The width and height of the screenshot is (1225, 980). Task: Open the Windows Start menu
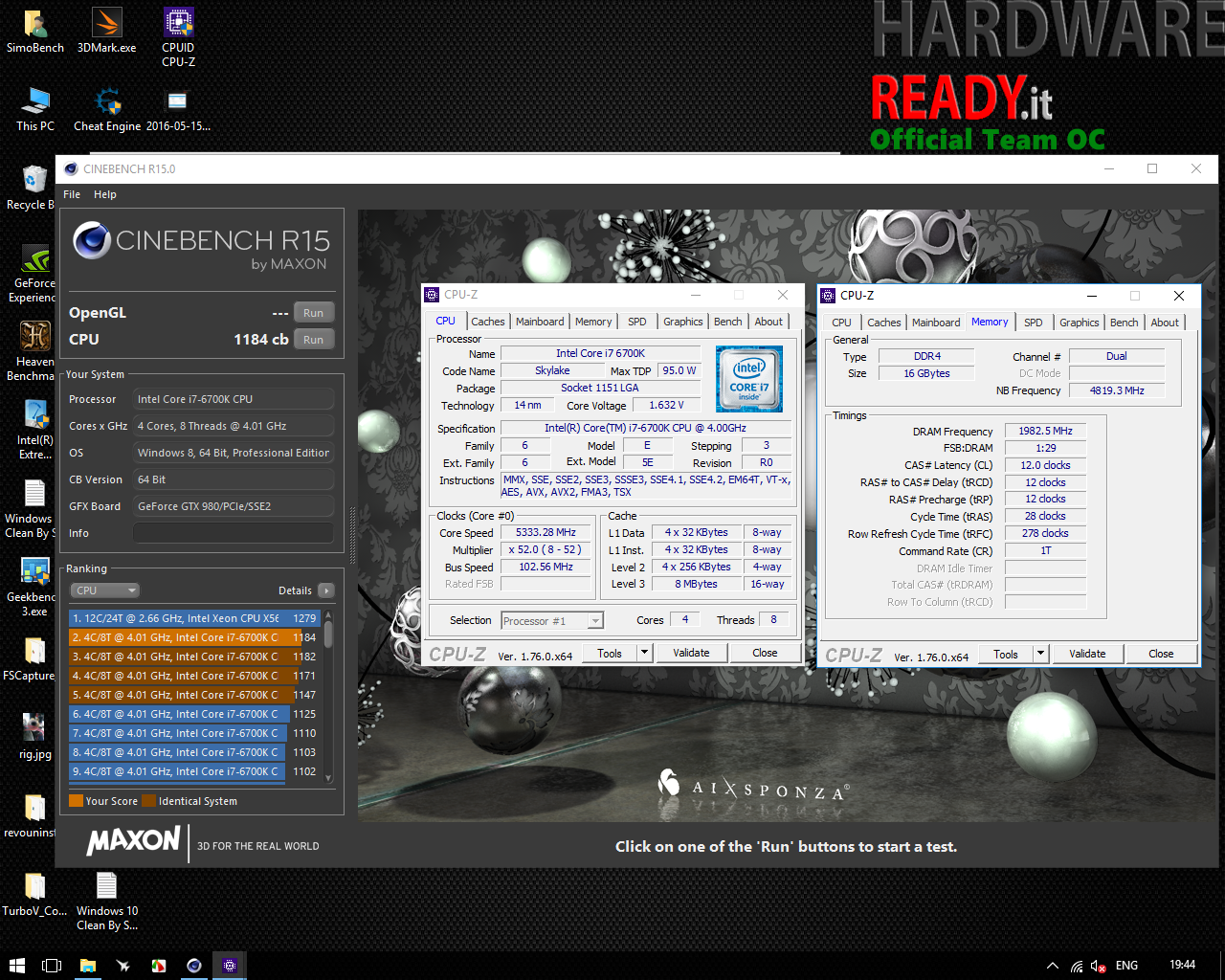(16, 966)
